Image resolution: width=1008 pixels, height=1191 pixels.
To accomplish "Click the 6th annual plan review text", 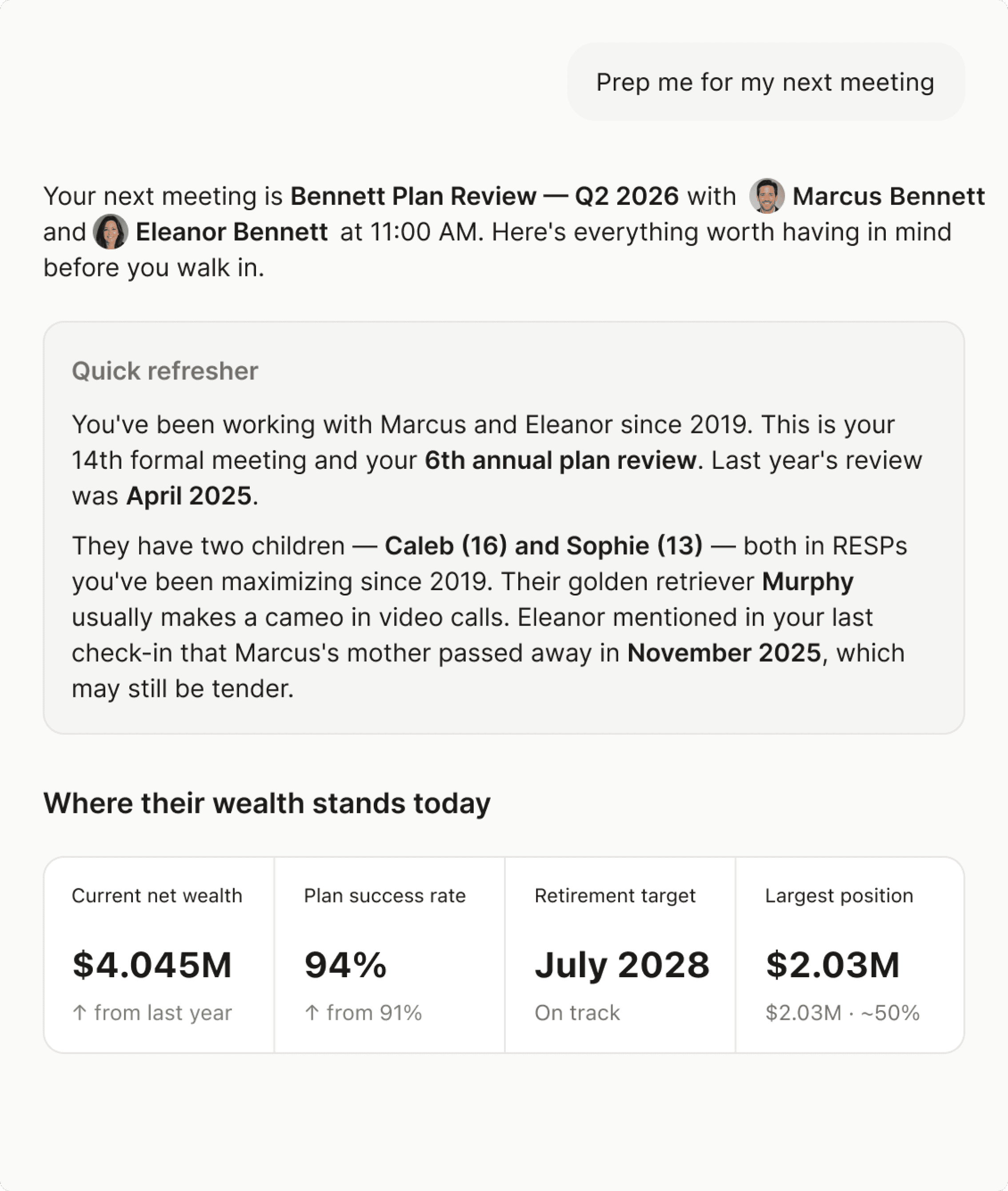I will click(560, 460).
